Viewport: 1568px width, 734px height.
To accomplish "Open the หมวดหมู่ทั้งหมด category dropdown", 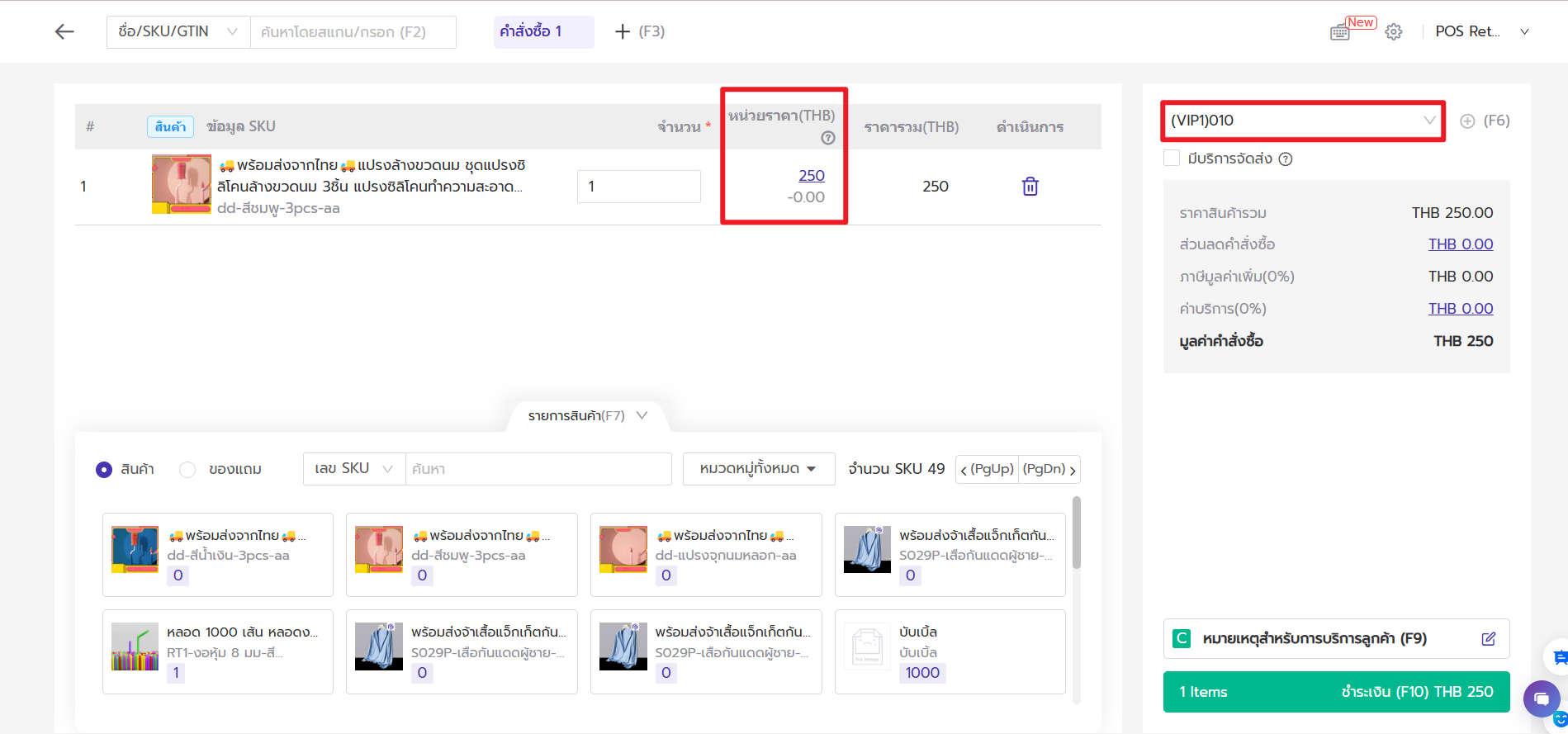I will [758, 469].
